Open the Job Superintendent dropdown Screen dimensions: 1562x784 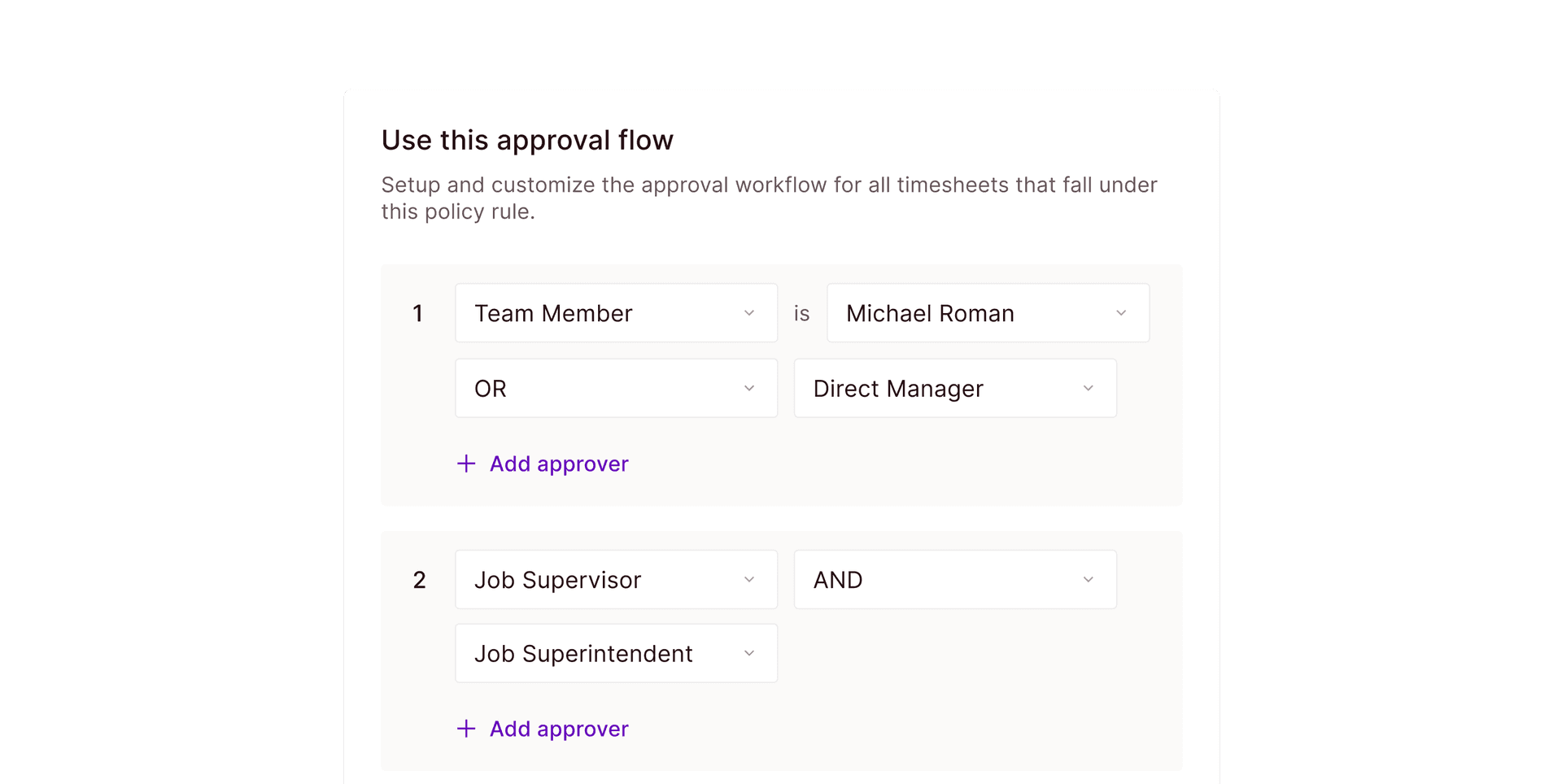tap(616, 653)
